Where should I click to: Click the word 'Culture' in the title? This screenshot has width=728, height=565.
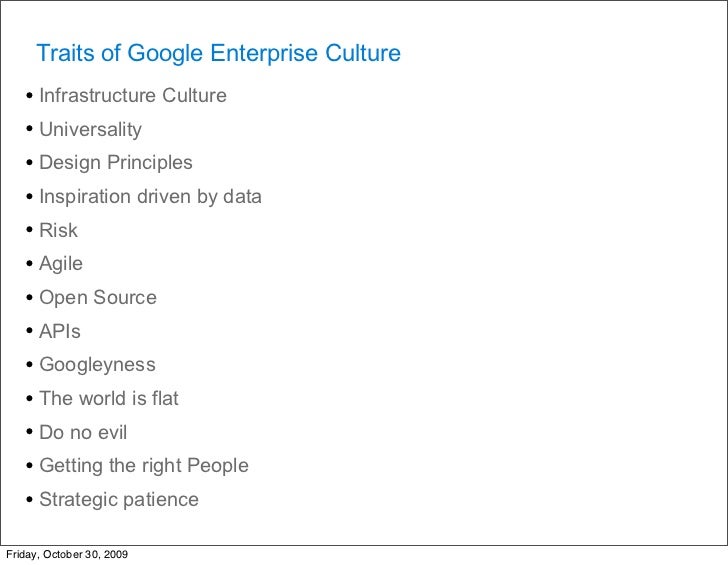coord(363,53)
